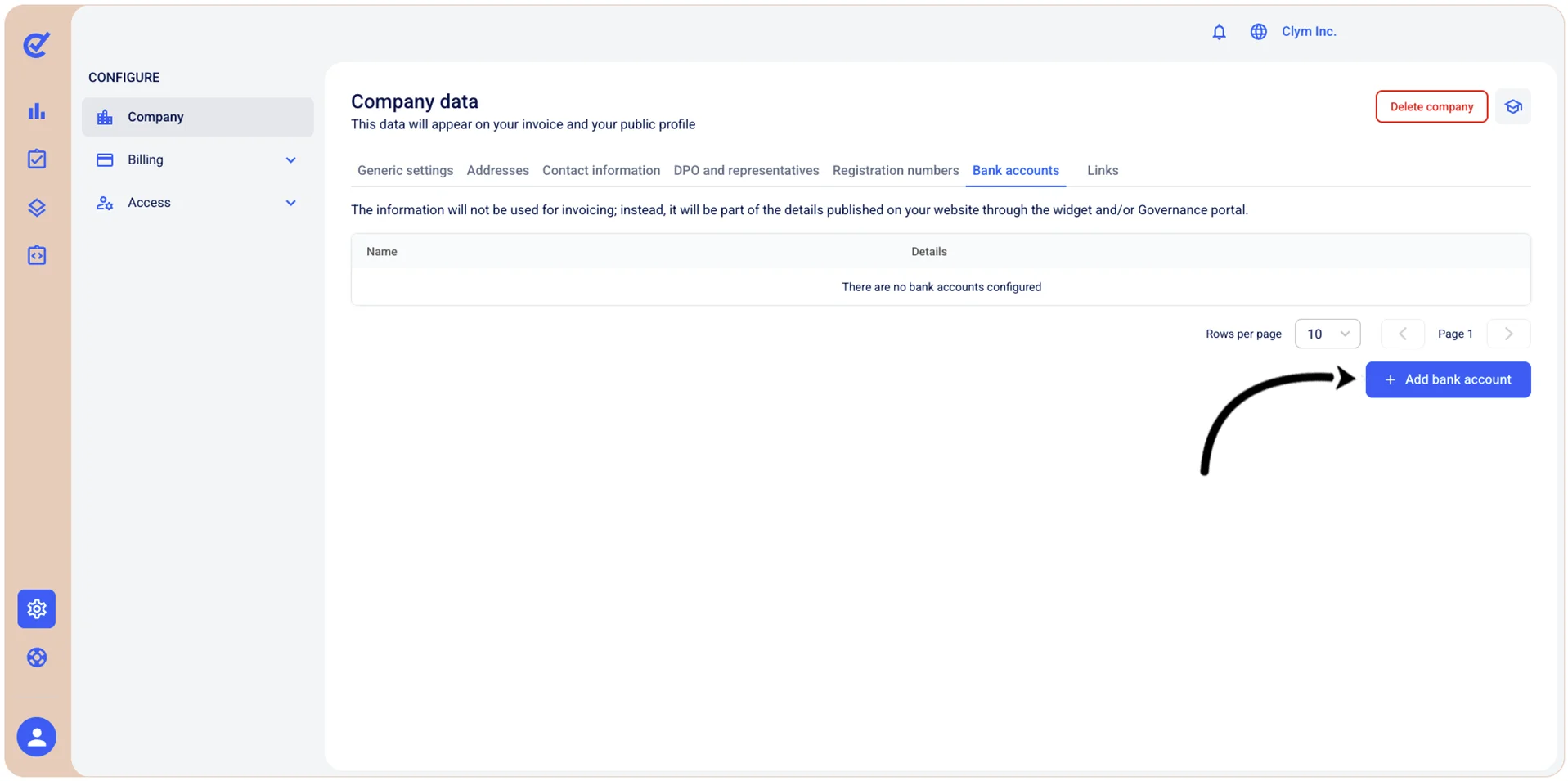Click the Clym logo icon
This screenshot has width=1568, height=781.
36,45
